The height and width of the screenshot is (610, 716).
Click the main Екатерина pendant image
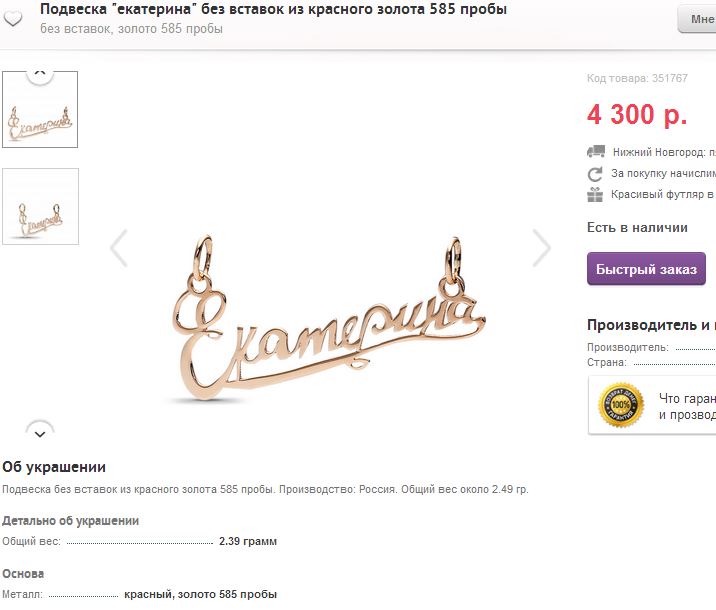[330, 320]
